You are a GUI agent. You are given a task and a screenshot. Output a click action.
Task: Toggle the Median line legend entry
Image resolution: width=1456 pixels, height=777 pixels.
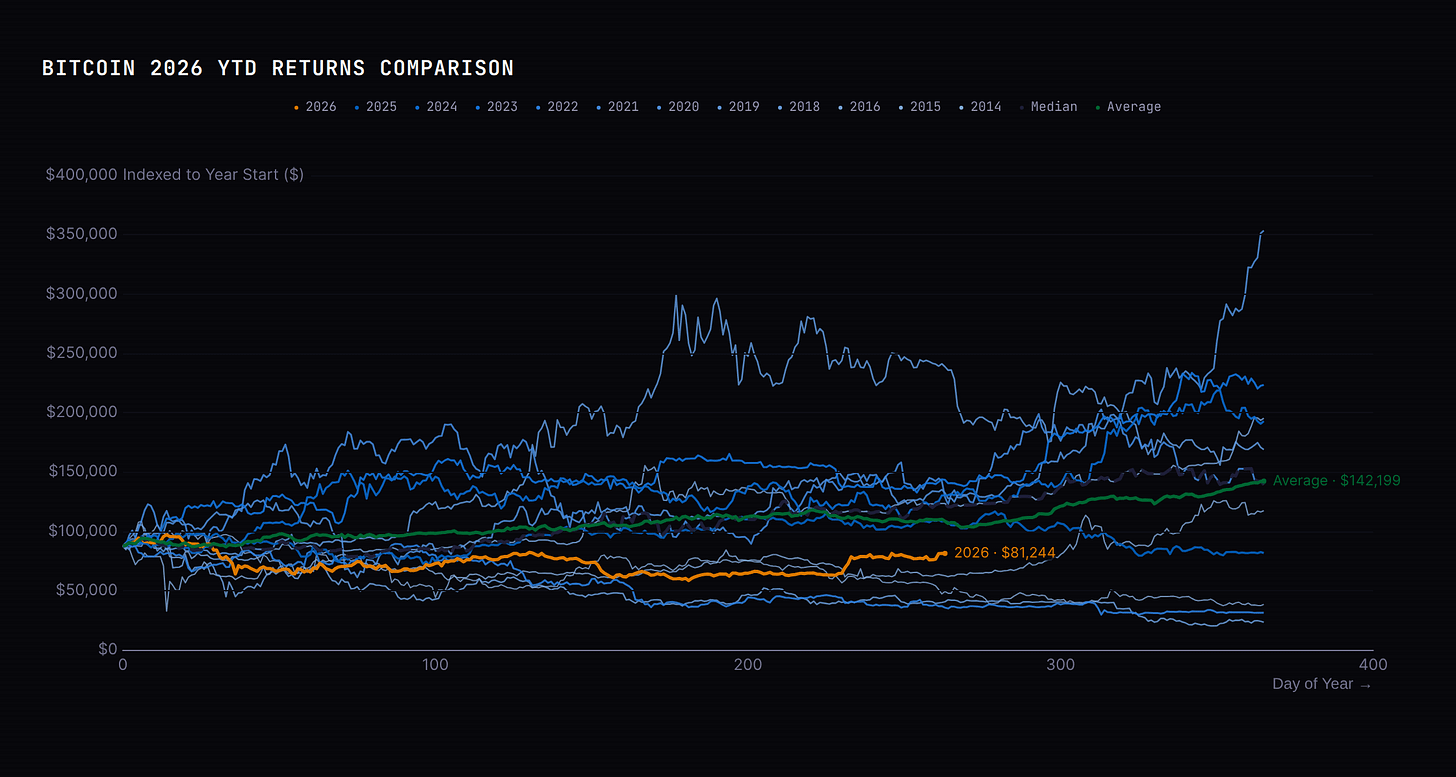[1048, 107]
